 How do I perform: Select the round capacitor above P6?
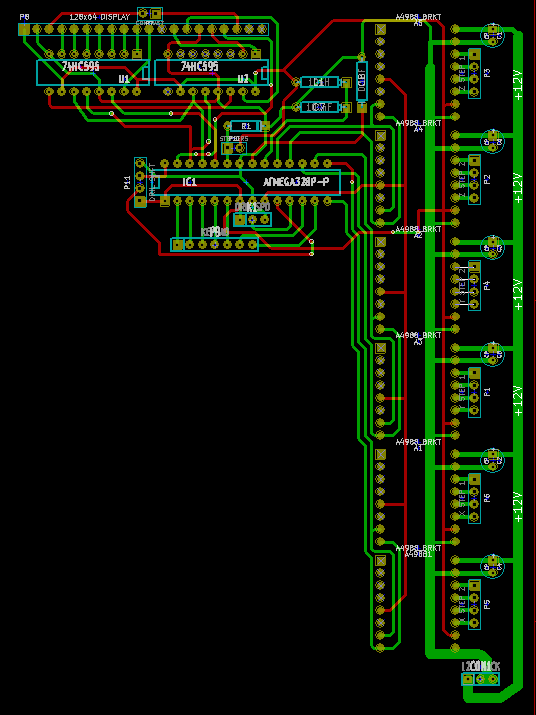[493, 461]
